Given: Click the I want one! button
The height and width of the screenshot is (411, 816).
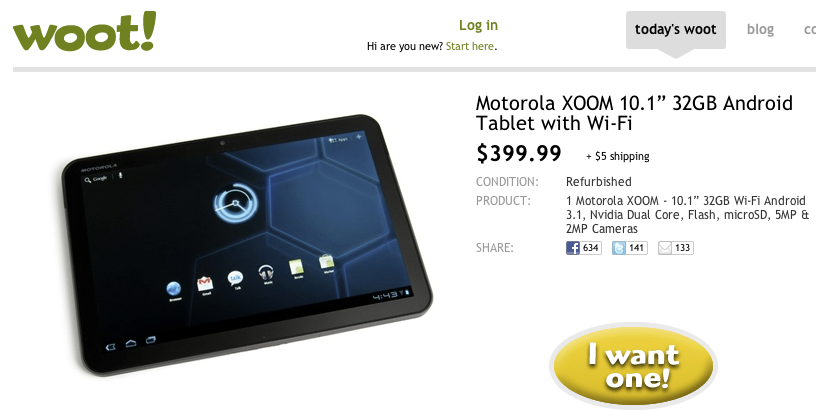Looking at the screenshot, I should [x=633, y=365].
